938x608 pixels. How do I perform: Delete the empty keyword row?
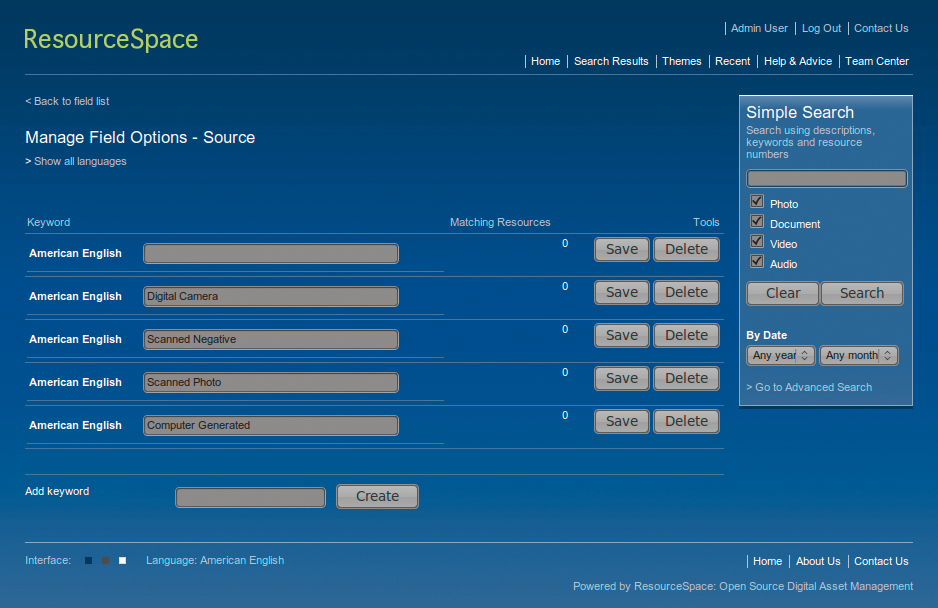click(686, 250)
